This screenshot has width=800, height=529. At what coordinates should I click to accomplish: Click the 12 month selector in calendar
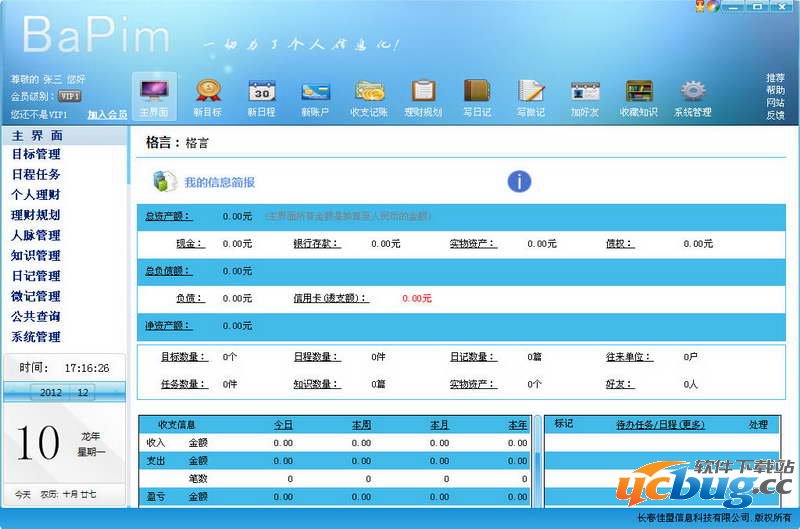coord(83,392)
